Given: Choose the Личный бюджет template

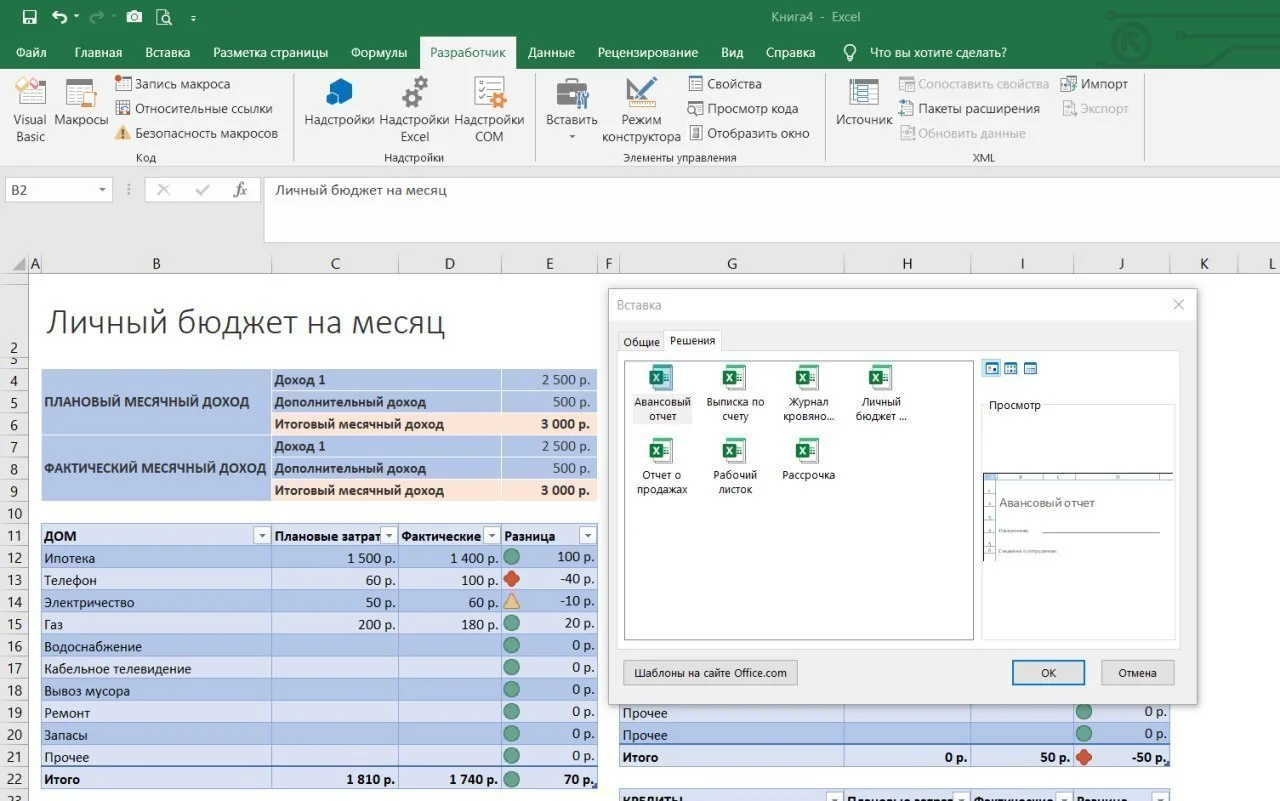Looking at the screenshot, I should coord(881,393).
